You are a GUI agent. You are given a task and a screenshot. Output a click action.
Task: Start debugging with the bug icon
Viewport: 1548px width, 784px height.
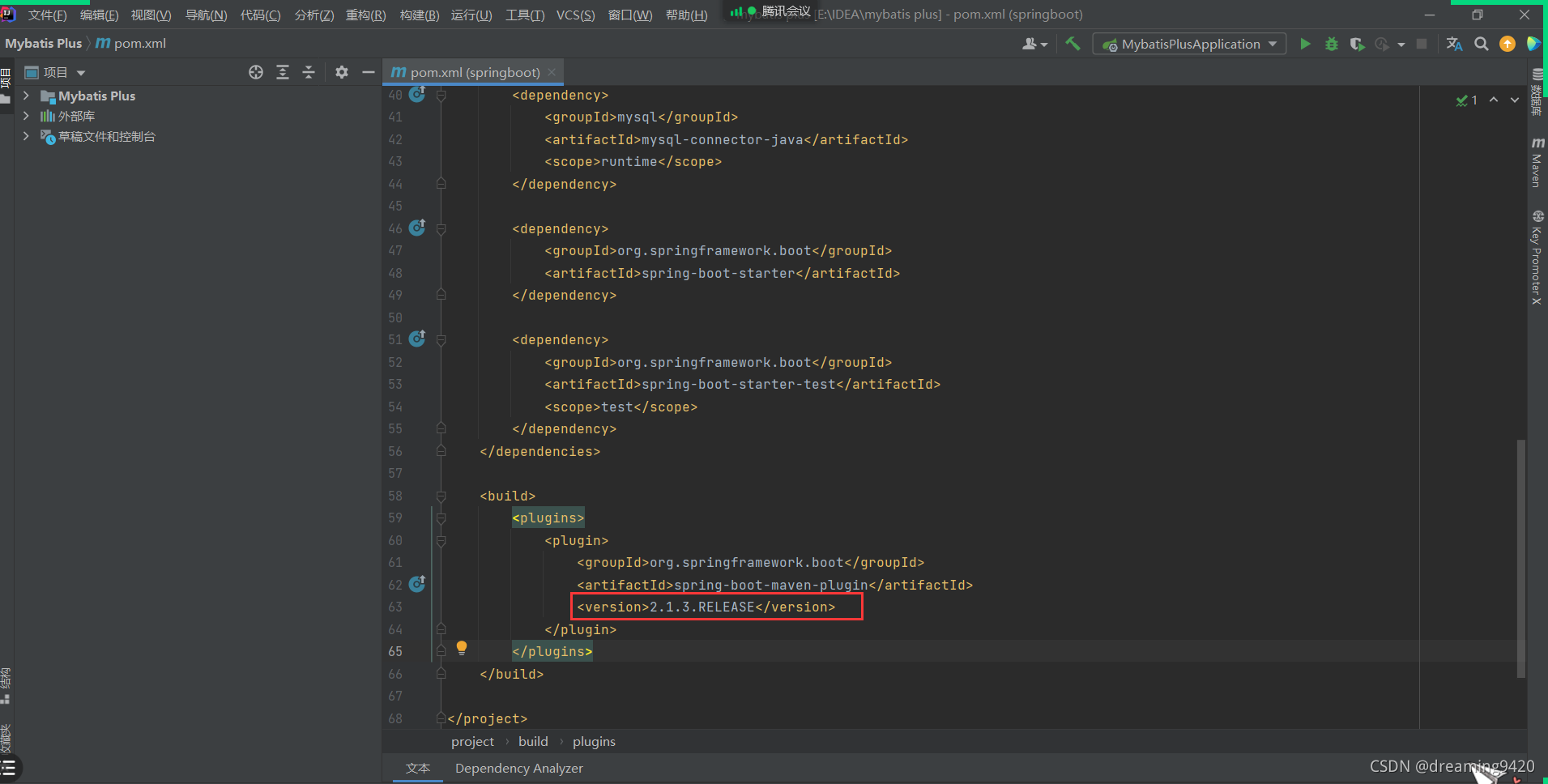coord(1331,44)
